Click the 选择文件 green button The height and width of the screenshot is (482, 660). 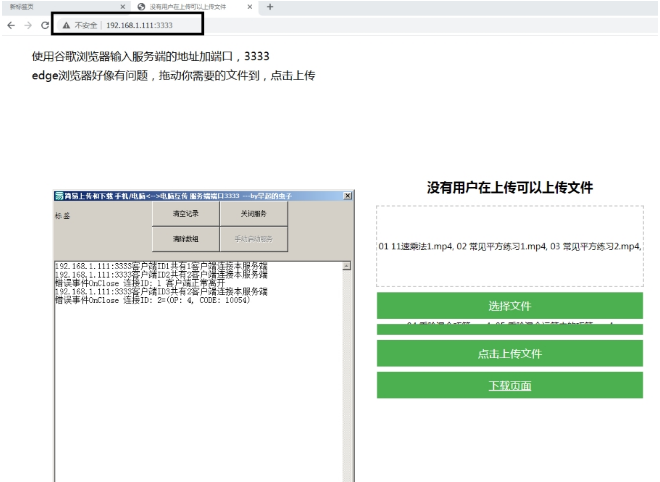(510, 306)
